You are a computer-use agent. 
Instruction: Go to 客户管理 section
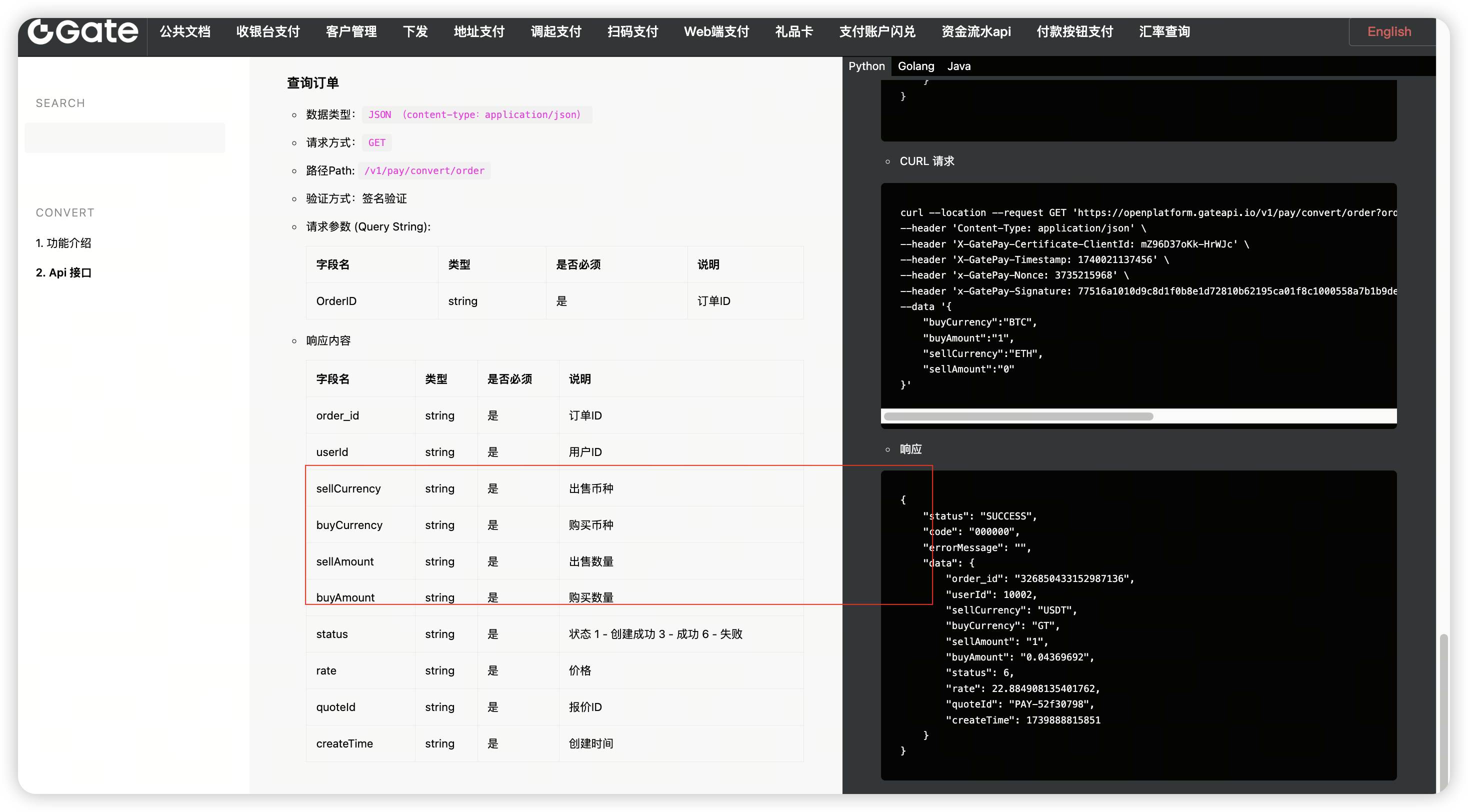(x=351, y=31)
